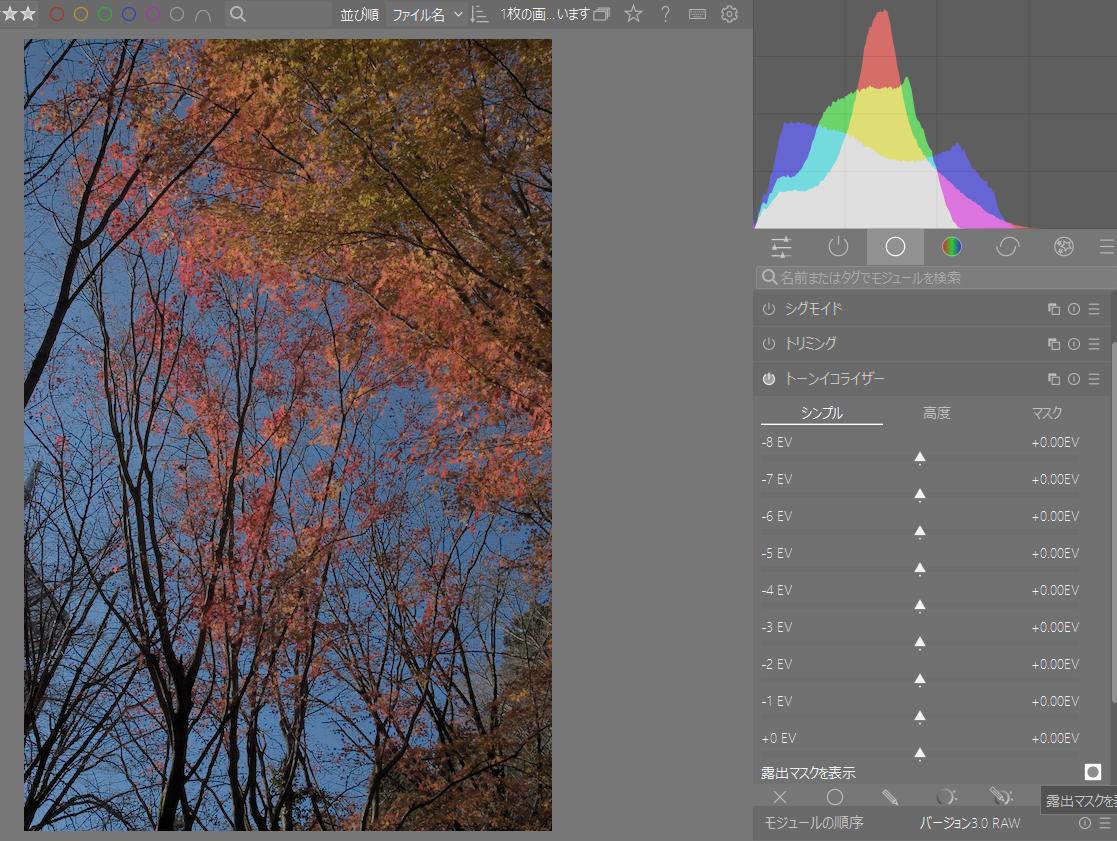Screen dimensions: 1117x841
Task: Click the モジュールの順序 label
Action: click(814, 823)
